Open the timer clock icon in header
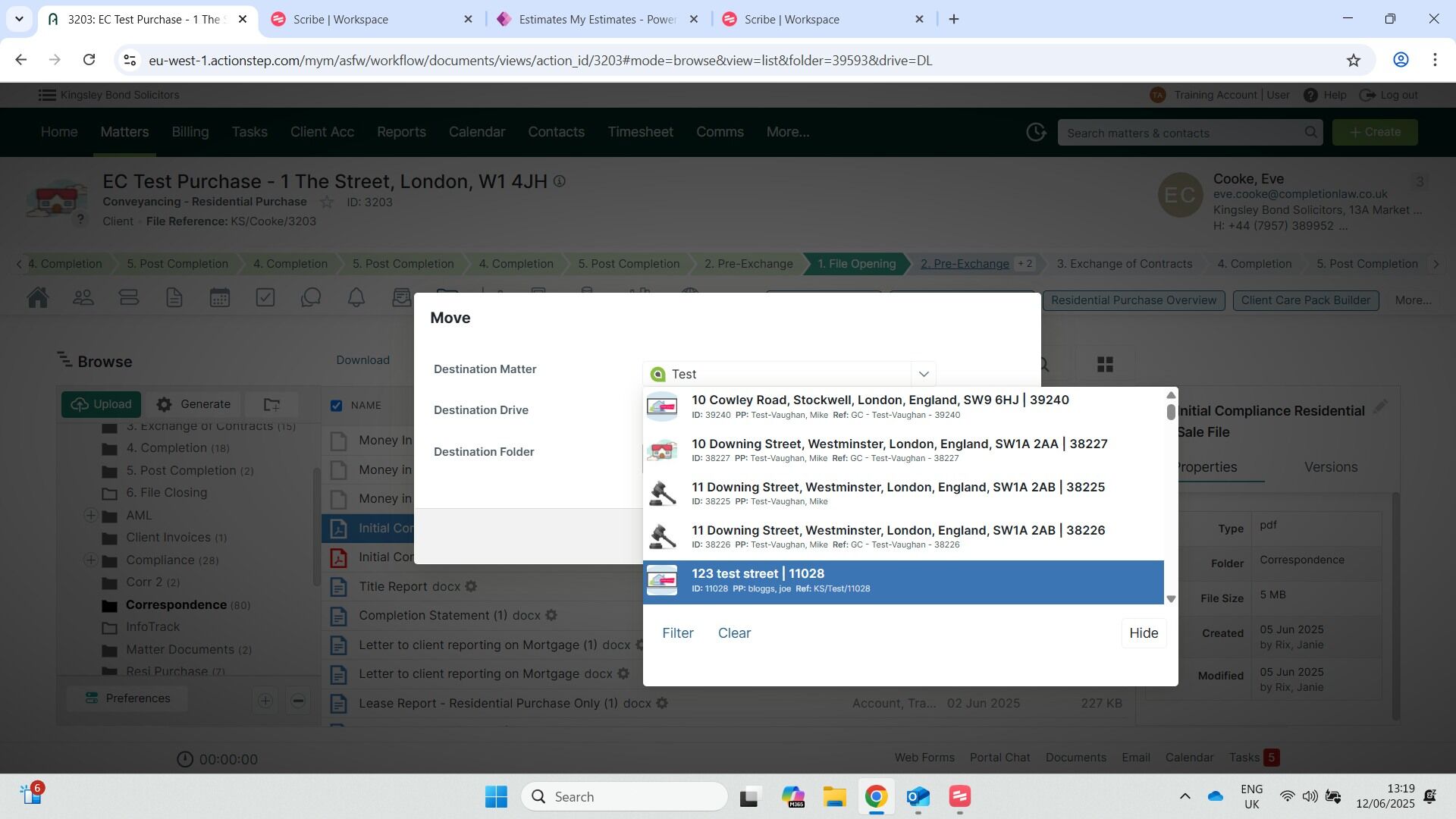The height and width of the screenshot is (819, 1456). coord(1036,133)
